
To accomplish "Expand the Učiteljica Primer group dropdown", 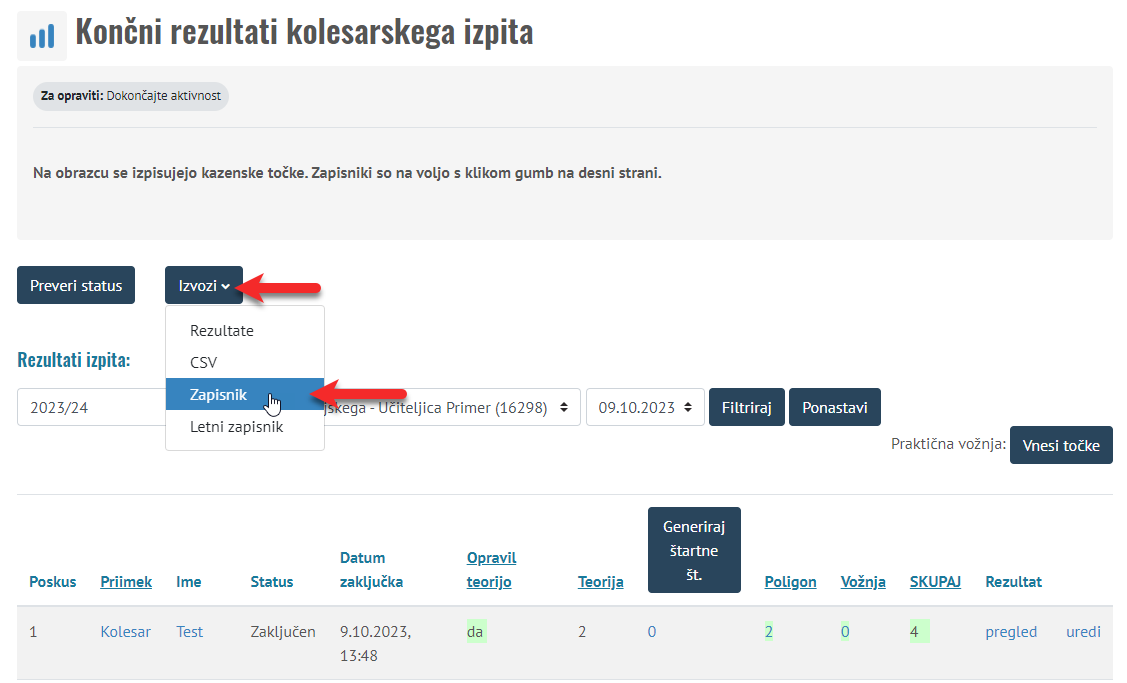I will click(x=450, y=408).
